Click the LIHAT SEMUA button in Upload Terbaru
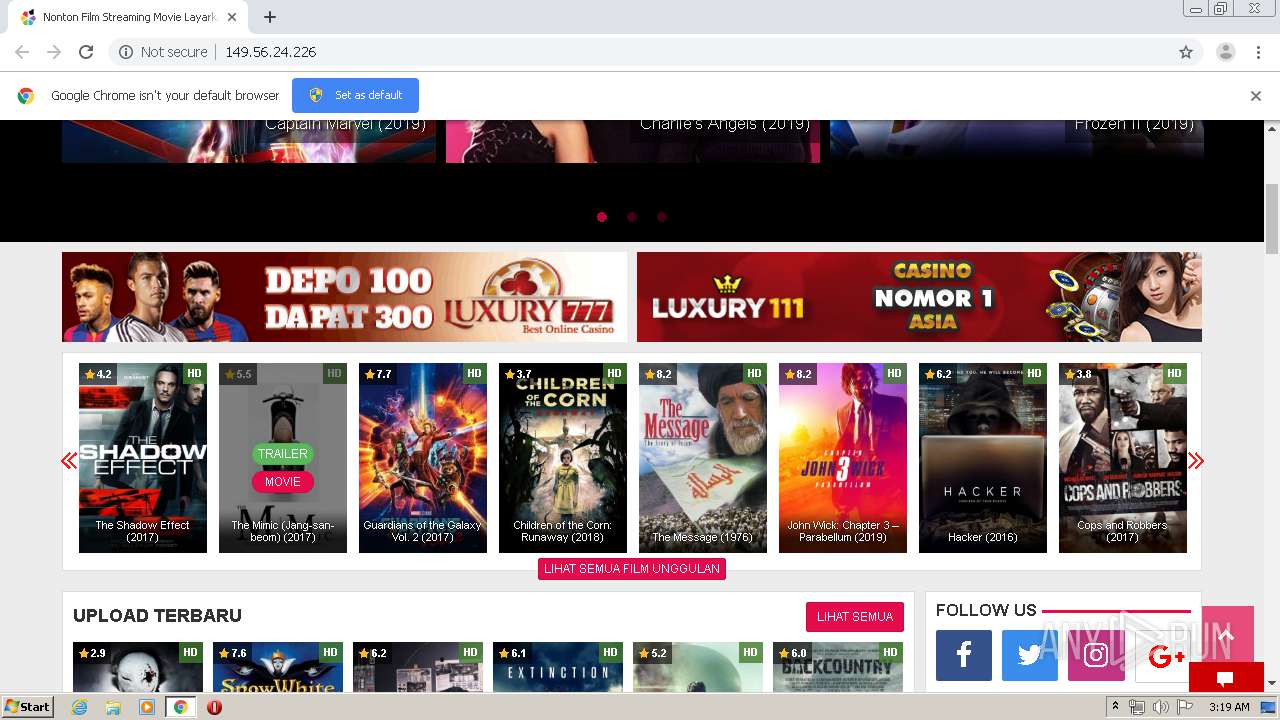 click(855, 617)
